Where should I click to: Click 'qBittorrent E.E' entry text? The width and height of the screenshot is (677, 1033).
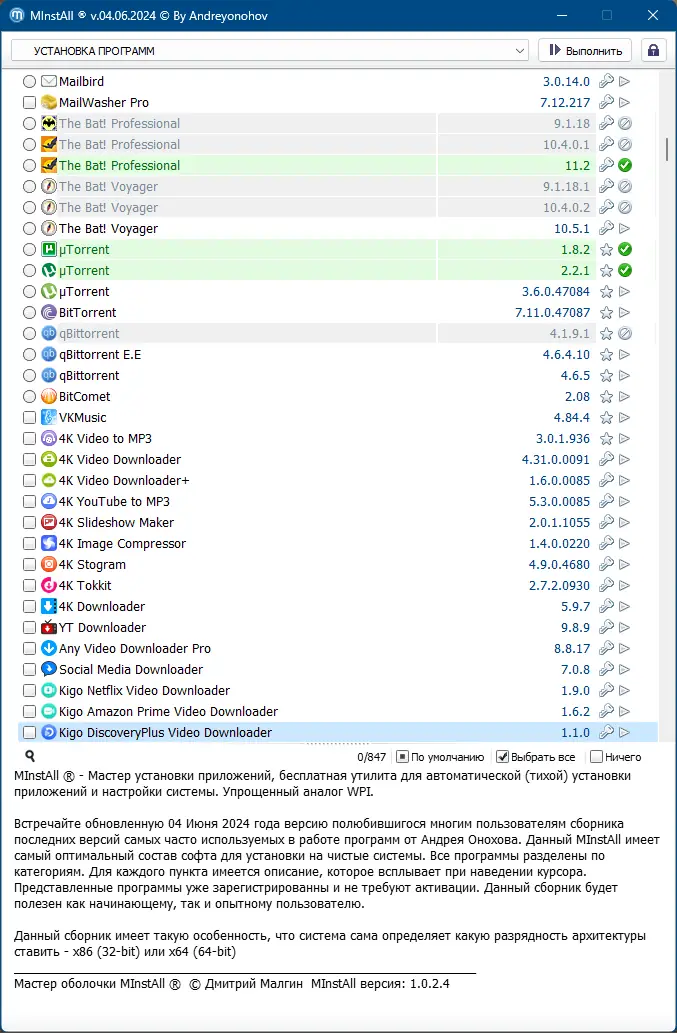pos(100,355)
